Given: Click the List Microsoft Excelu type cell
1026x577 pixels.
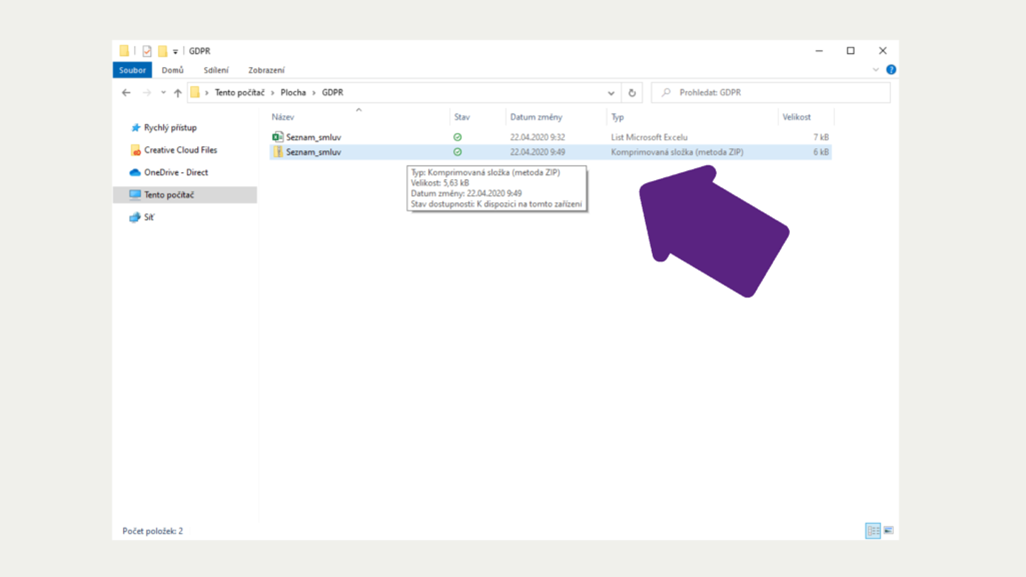Looking at the screenshot, I should (x=649, y=137).
